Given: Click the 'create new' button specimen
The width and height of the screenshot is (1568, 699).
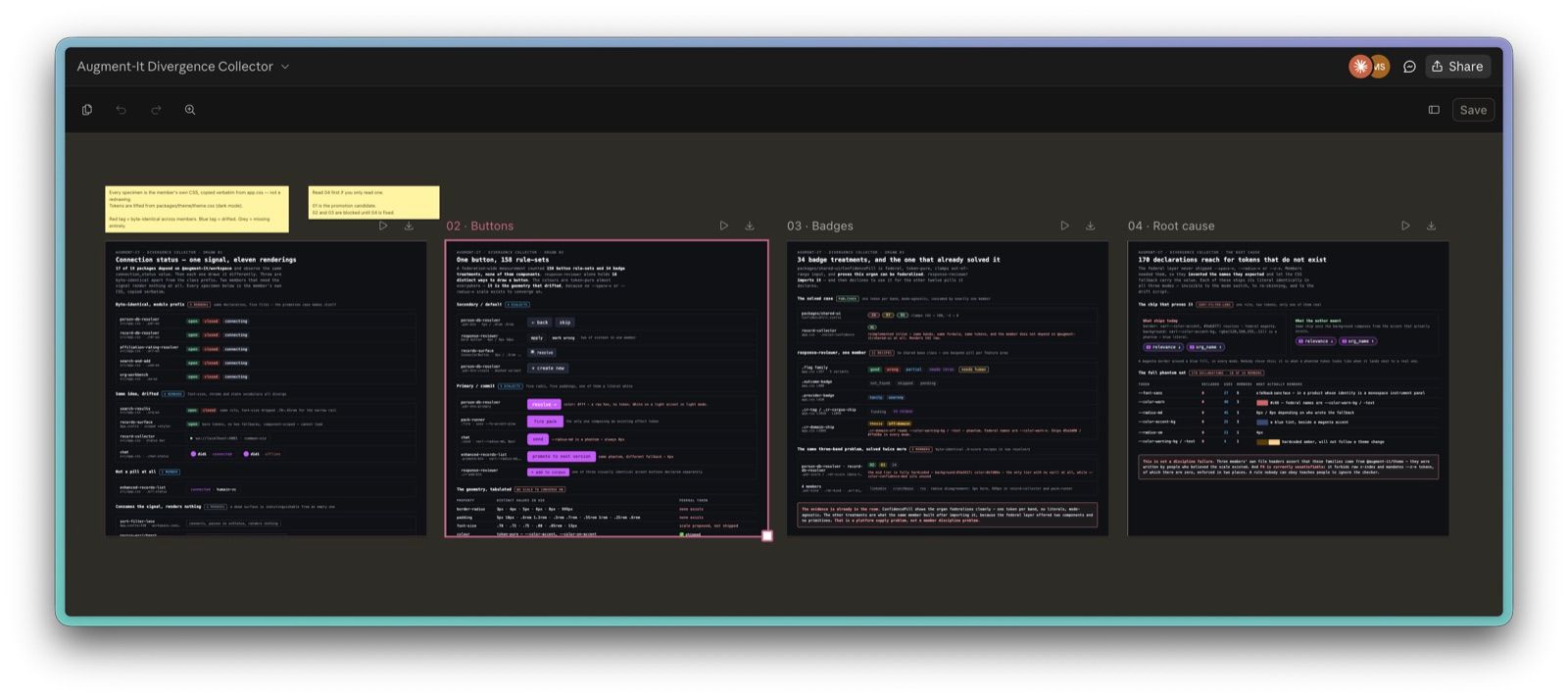Looking at the screenshot, I should [x=548, y=369].
